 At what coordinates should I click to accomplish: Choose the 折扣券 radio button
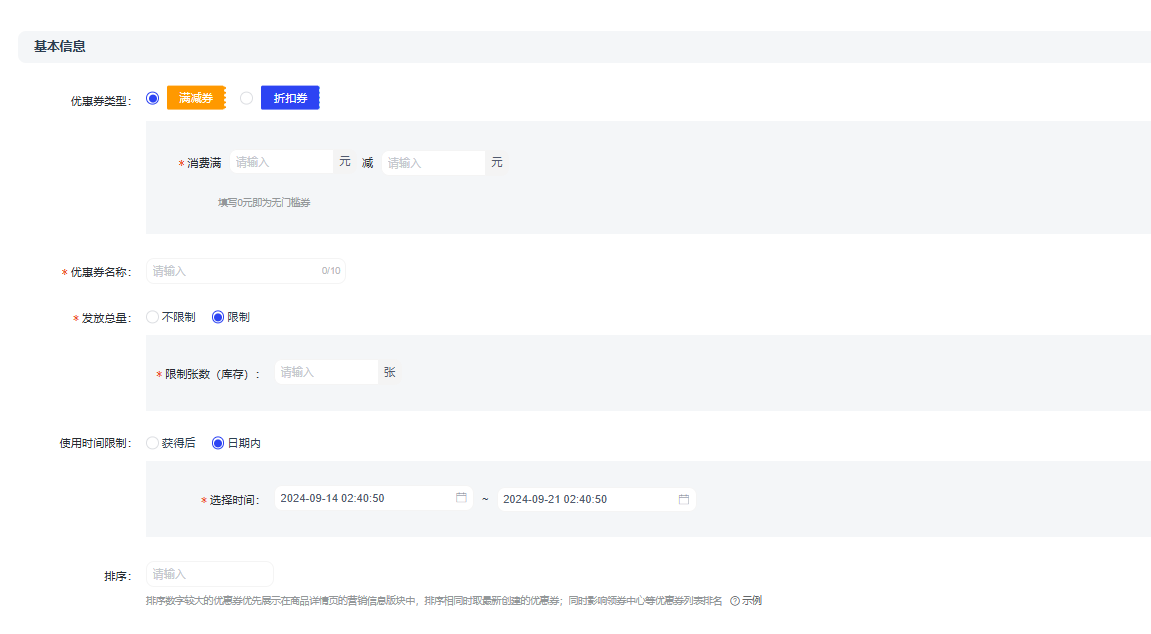(247, 98)
